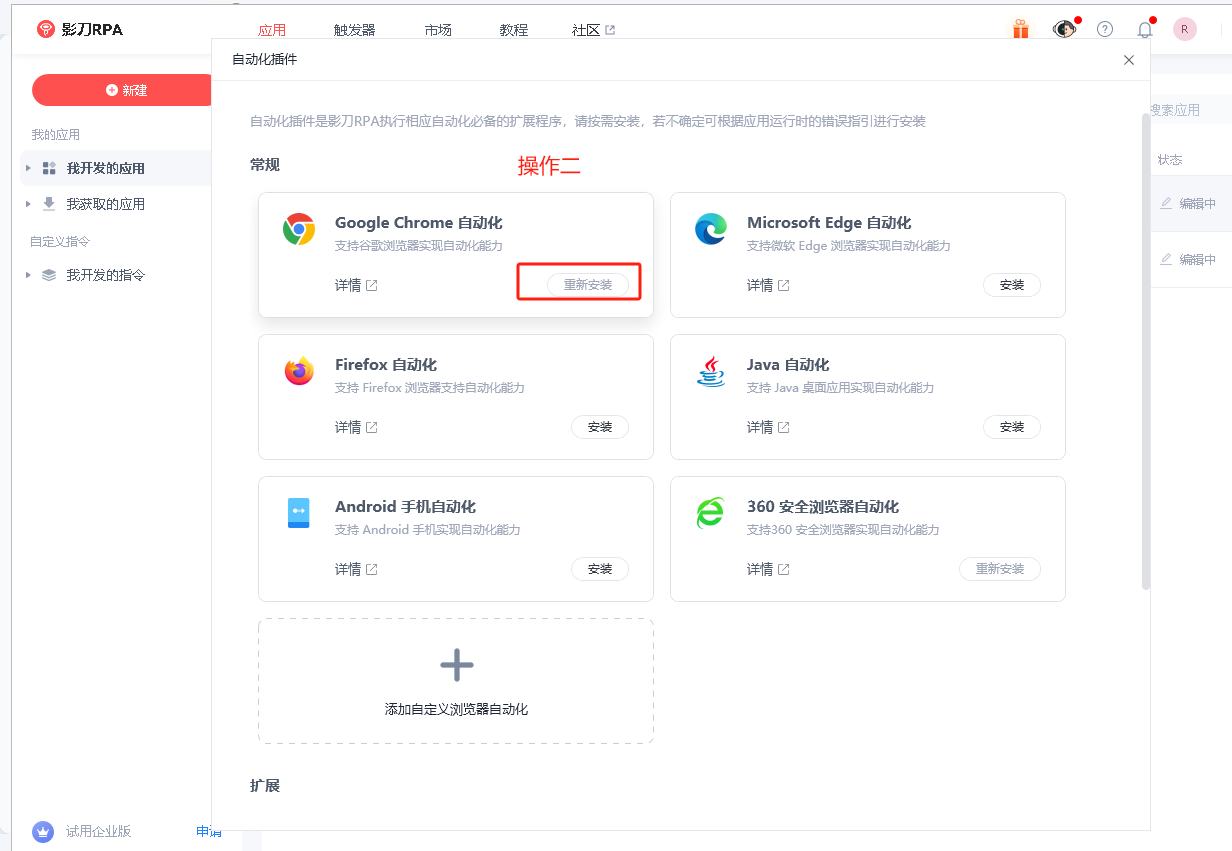The width and height of the screenshot is (1232, 851).
Task: Click the 影刀RPA logo icon
Action: pos(46,29)
